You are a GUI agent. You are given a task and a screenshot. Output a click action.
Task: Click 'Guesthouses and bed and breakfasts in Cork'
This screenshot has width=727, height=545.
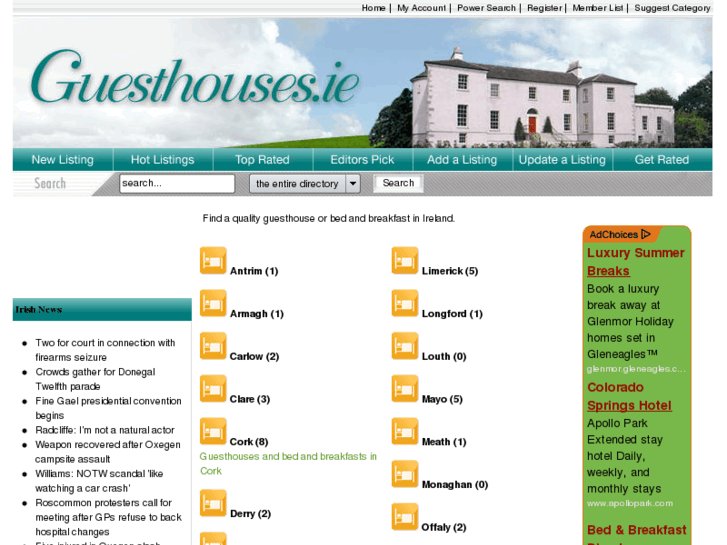point(288,464)
